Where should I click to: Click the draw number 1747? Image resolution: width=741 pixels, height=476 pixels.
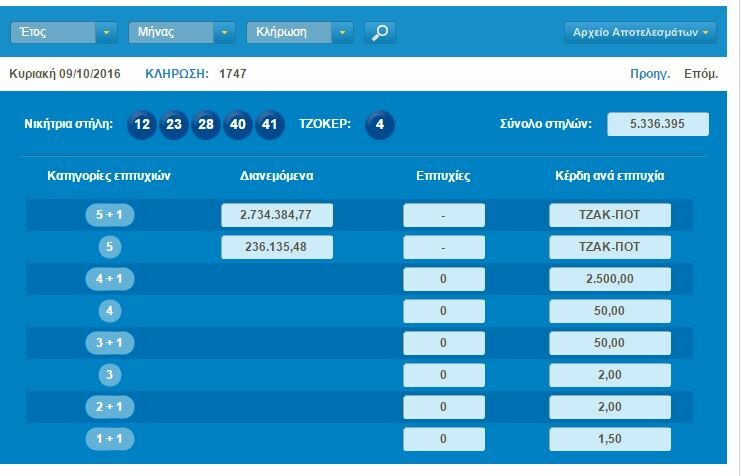233,74
